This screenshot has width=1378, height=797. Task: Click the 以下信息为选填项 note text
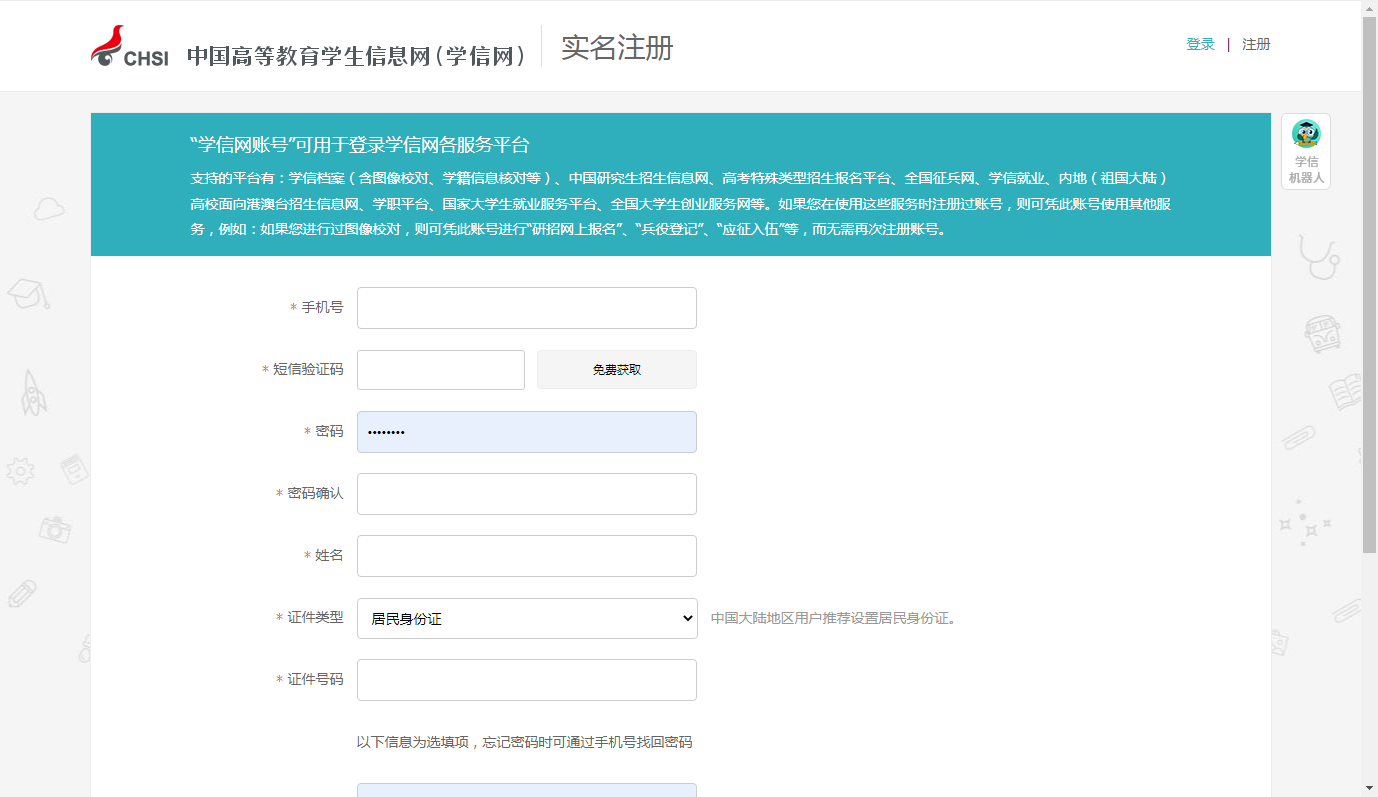[524, 742]
